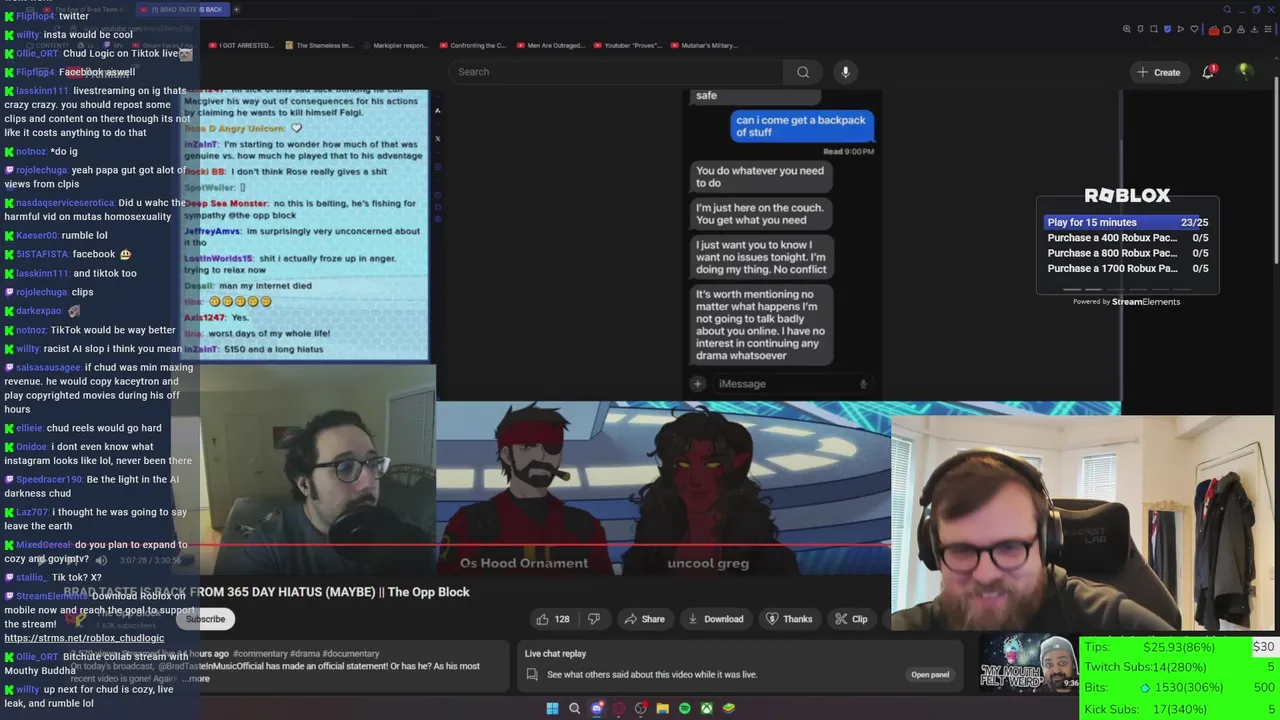Open the Windows Start menu
The width and height of the screenshot is (1280, 720).
(x=552, y=708)
